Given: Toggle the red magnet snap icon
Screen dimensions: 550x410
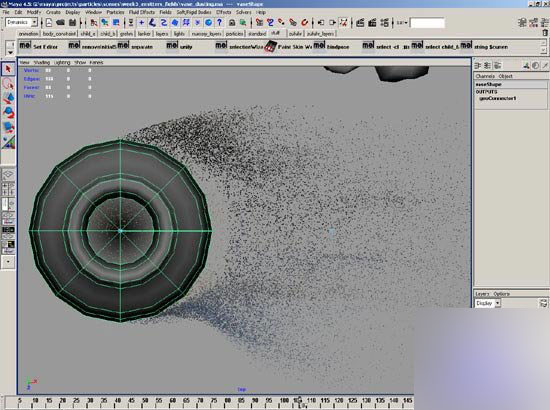Looking at the screenshot, I should point(304,22).
